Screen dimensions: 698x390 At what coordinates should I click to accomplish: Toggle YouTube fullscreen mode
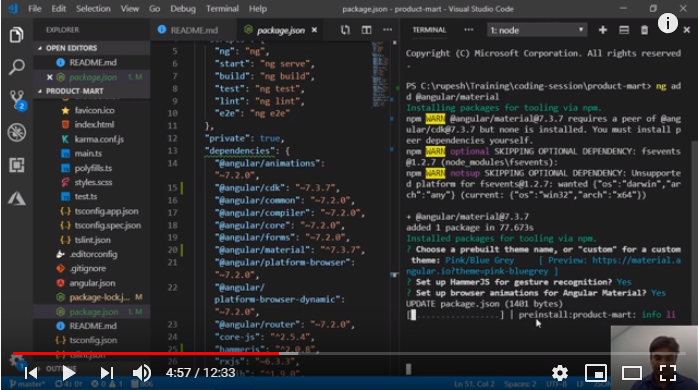click(668, 373)
